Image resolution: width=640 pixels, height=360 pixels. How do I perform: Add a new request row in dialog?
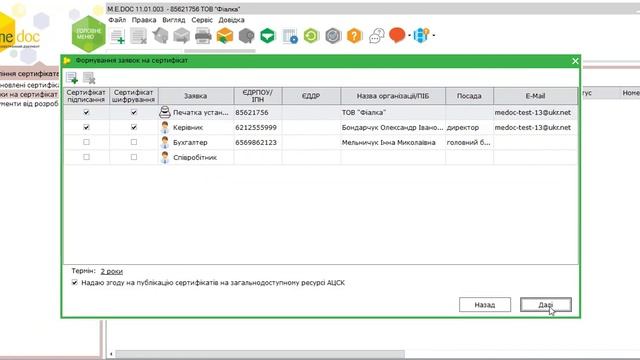(x=72, y=78)
